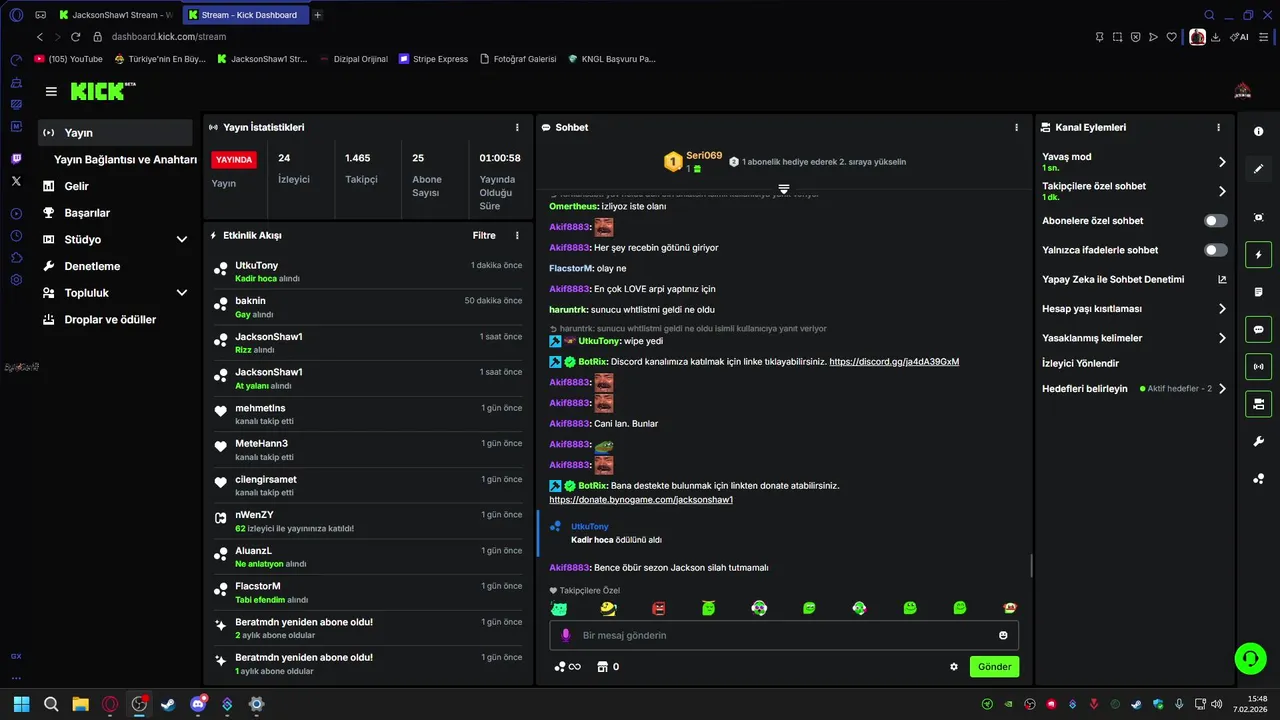The width and height of the screenshot is (1280, 720).
Task: Toggle the chat bubble panel icon
Action: click(x=1258, y=329)
